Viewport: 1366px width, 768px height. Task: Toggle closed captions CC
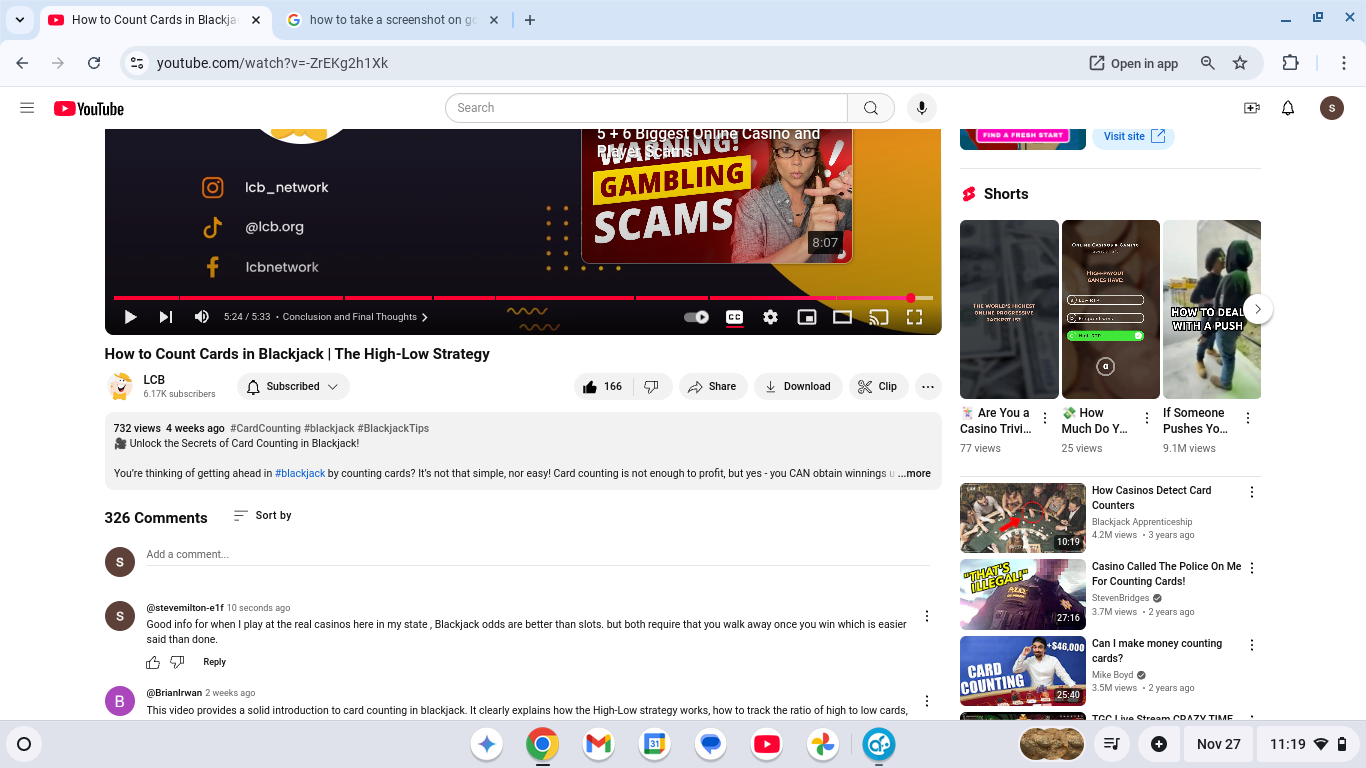[x=734, y=317]
